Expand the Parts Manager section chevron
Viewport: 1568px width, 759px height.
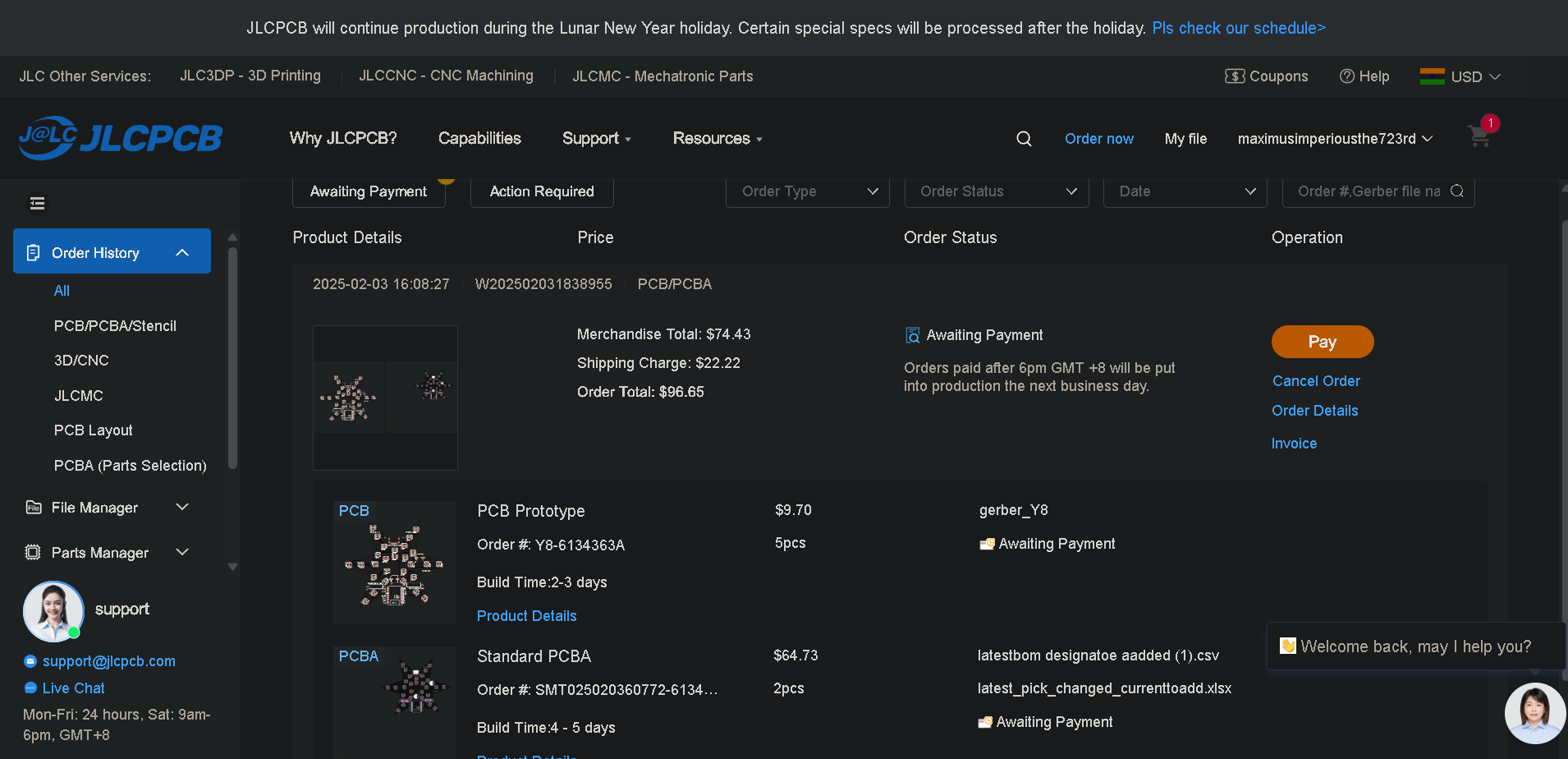[x=182, y=553]
